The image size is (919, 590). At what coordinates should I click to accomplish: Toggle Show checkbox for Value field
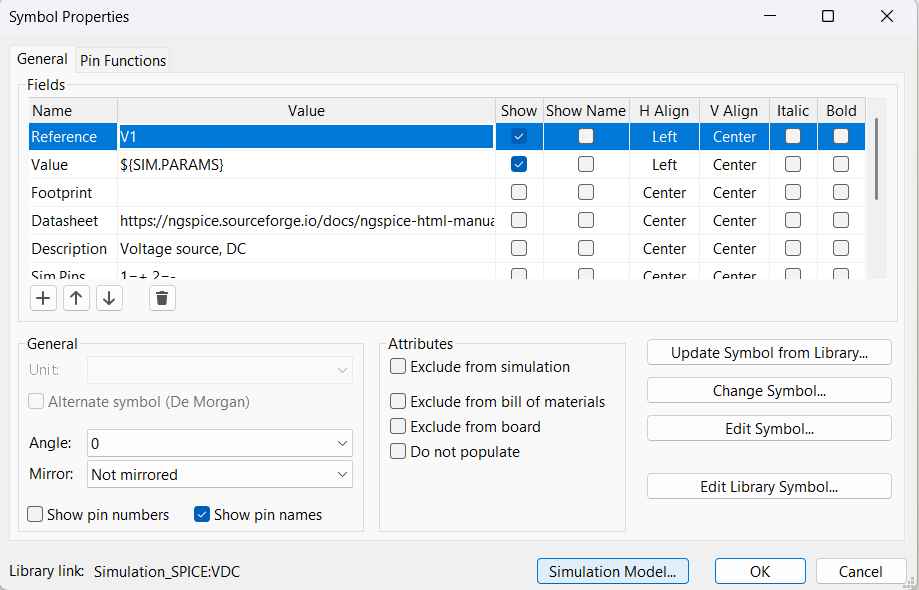(x=519, y=164)
